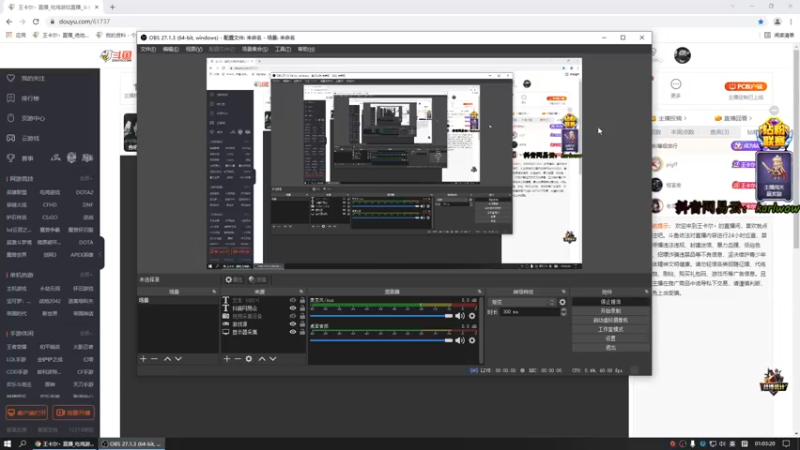800x450 pixels.
Task: Click the transition duration 300 ms field
Action: tap(530, 312)
